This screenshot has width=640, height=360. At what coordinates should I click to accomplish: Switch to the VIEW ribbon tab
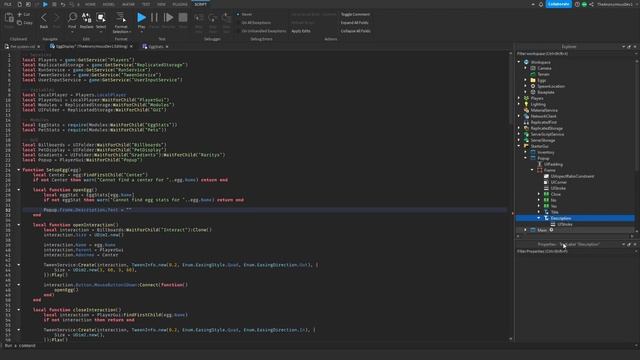[x=161, y=4]
